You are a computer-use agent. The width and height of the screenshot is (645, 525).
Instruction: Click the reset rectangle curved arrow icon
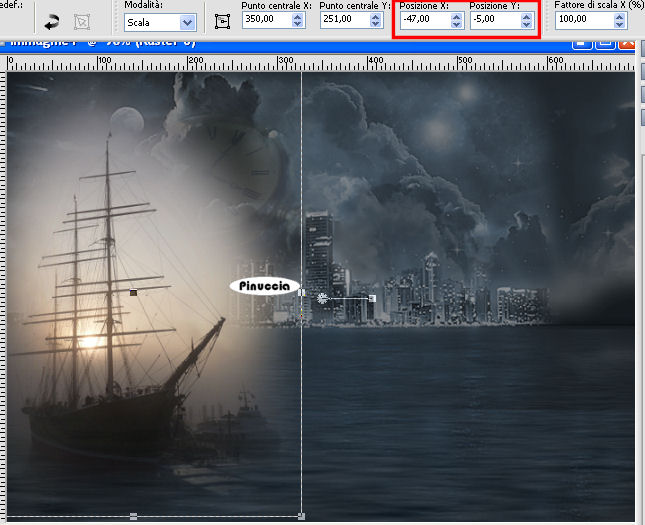pyautogui.click(x=51, y=22)
